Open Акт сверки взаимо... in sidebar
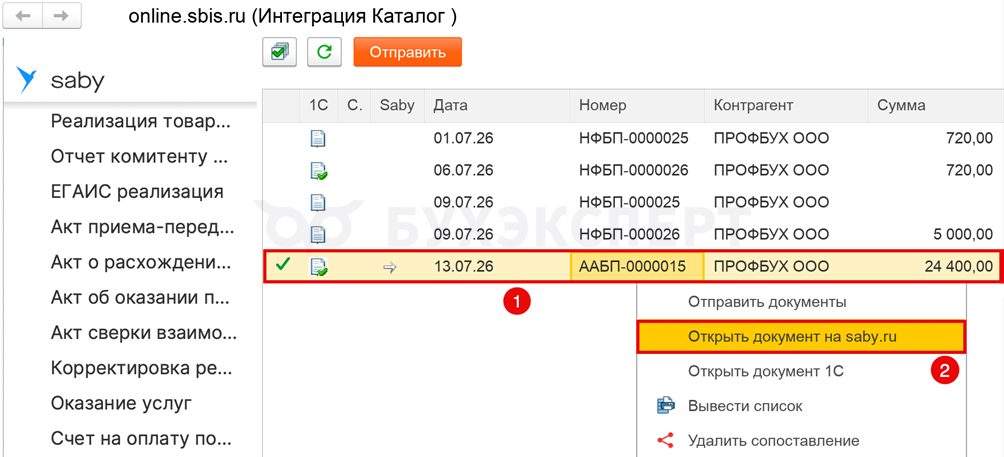 [x=144, y=333]
